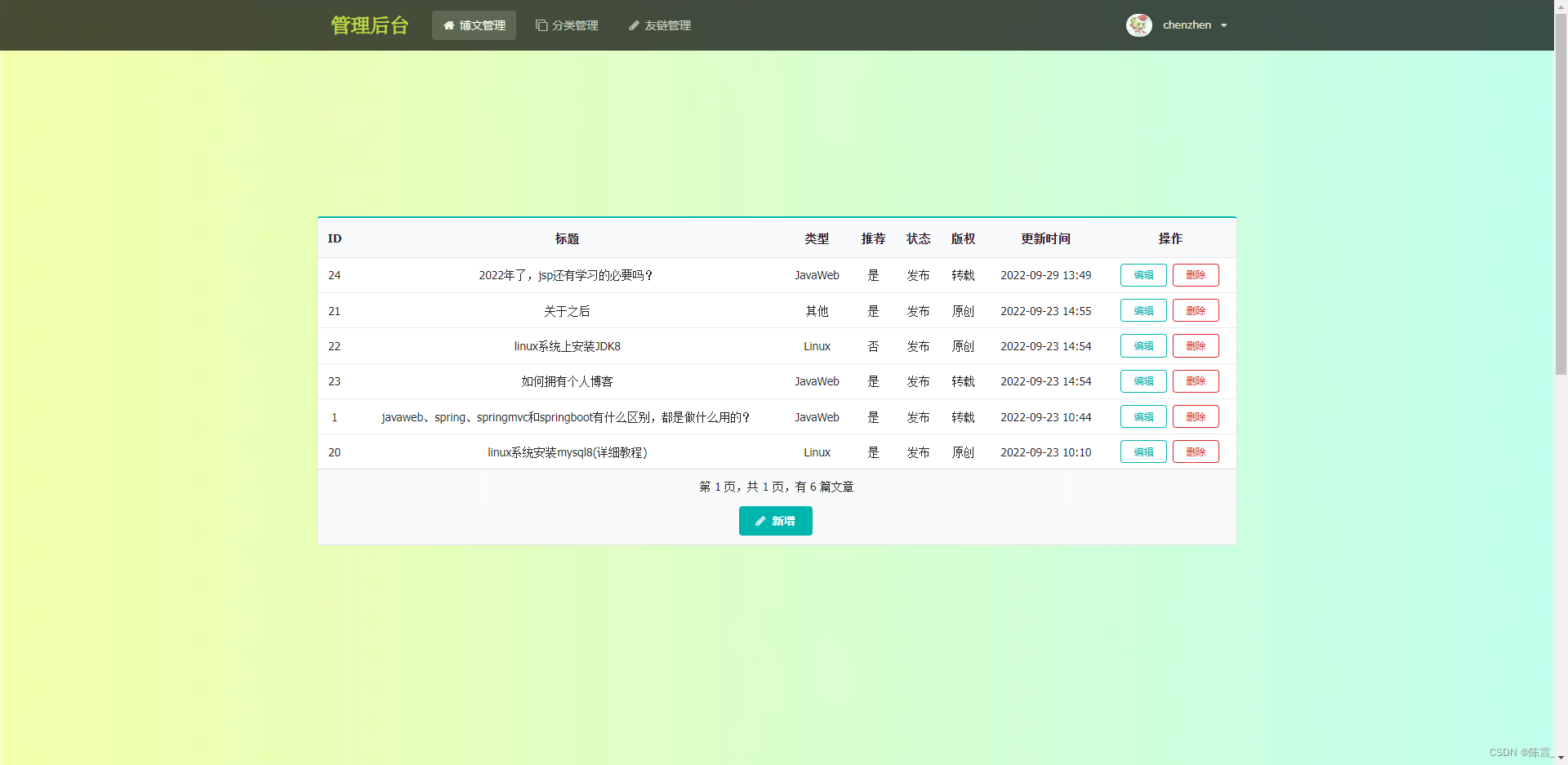
Task: Edit the article 关于之后
Action: (1143, 310)
